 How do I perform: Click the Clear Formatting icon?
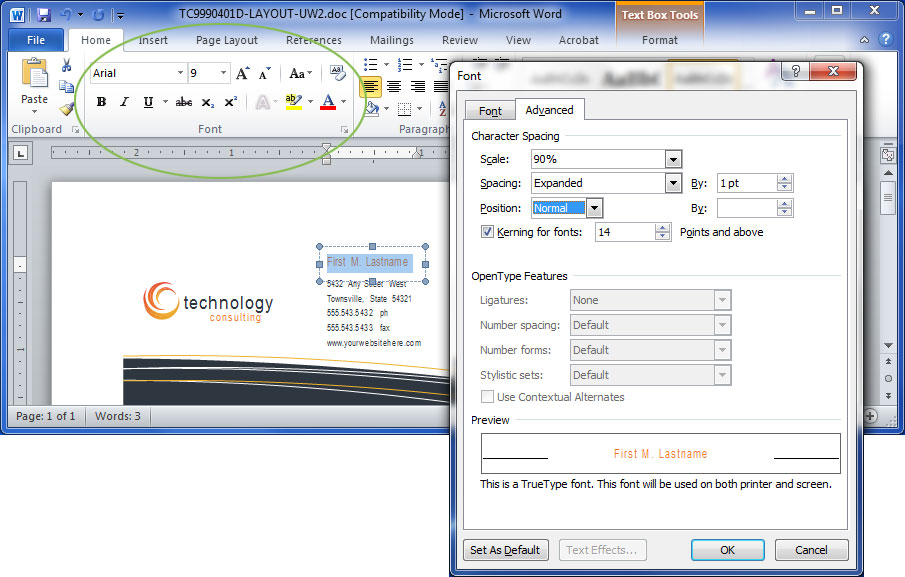pos(337,73)
